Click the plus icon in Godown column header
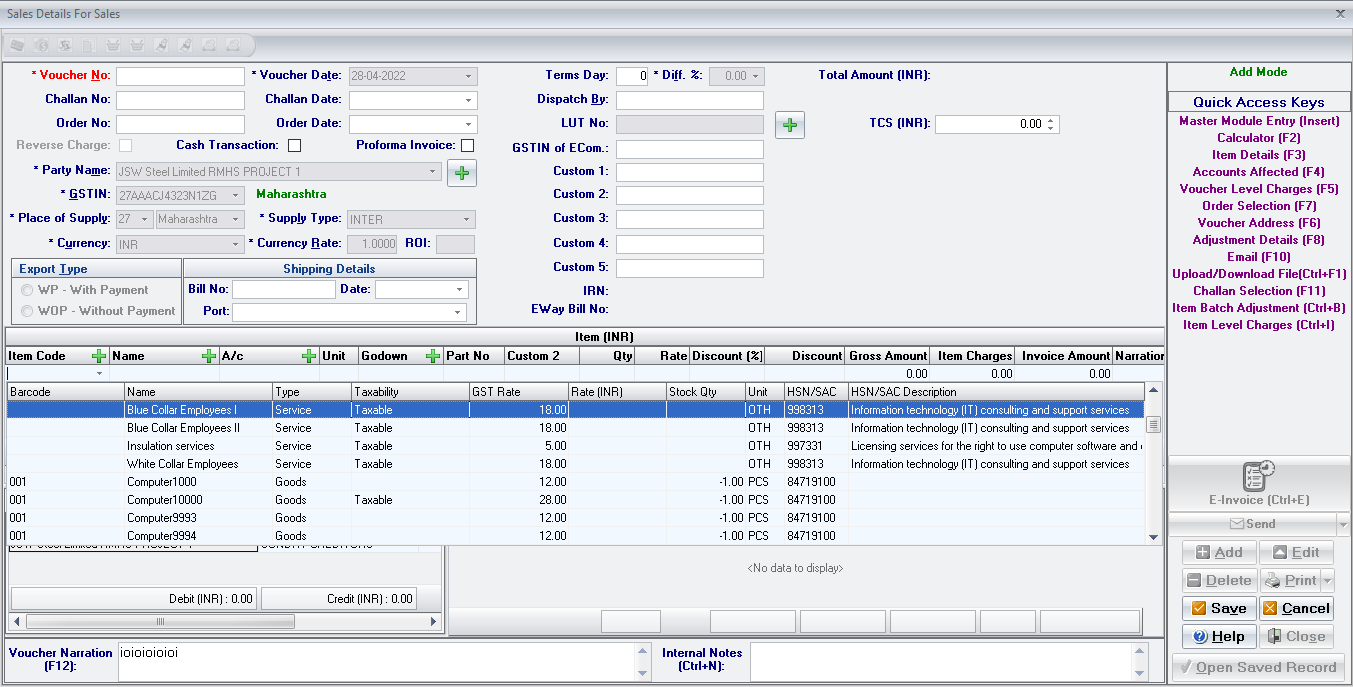Image resolution: width=1353 pixels, height=687 pixels. [x=433, y=356]
